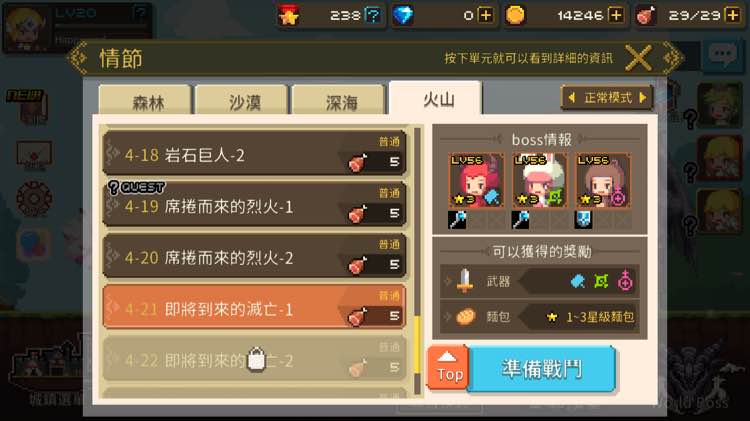Expand the 麵包 reward row
The width and height of the screenshot is (750, 421).
click(540, 316)
